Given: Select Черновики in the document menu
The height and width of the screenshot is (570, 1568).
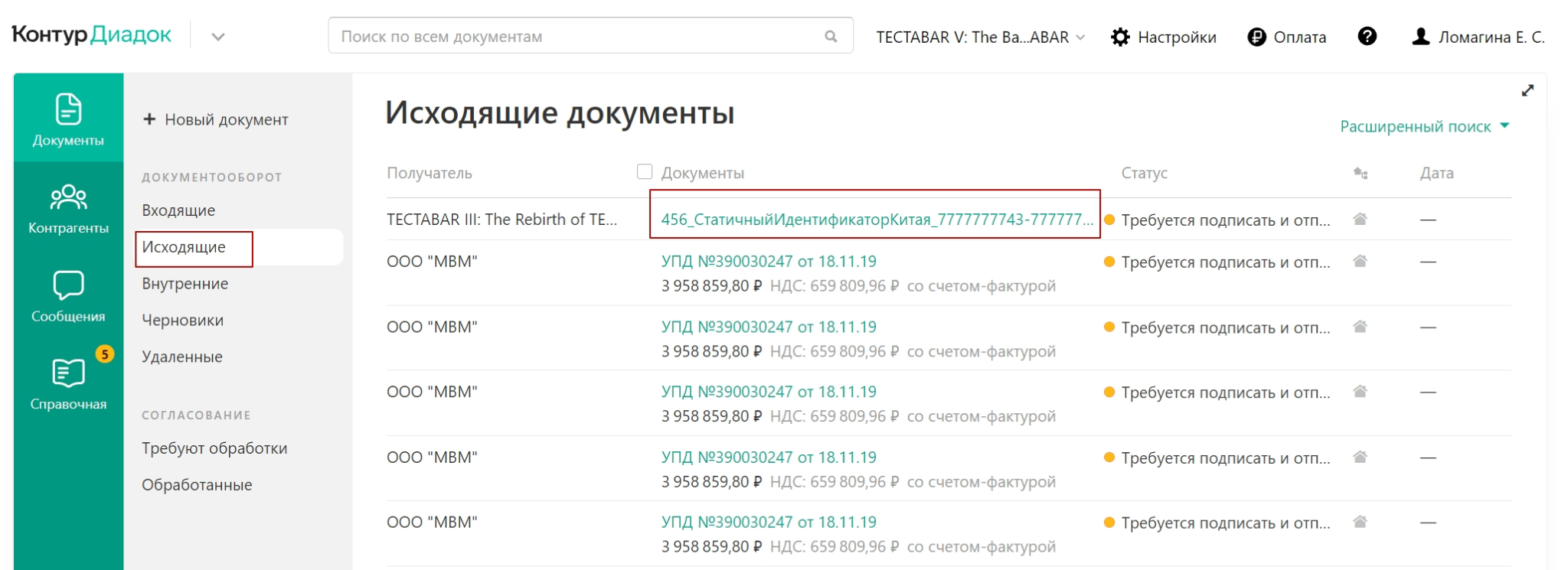Looking at the screenshot, I should 182,321.
